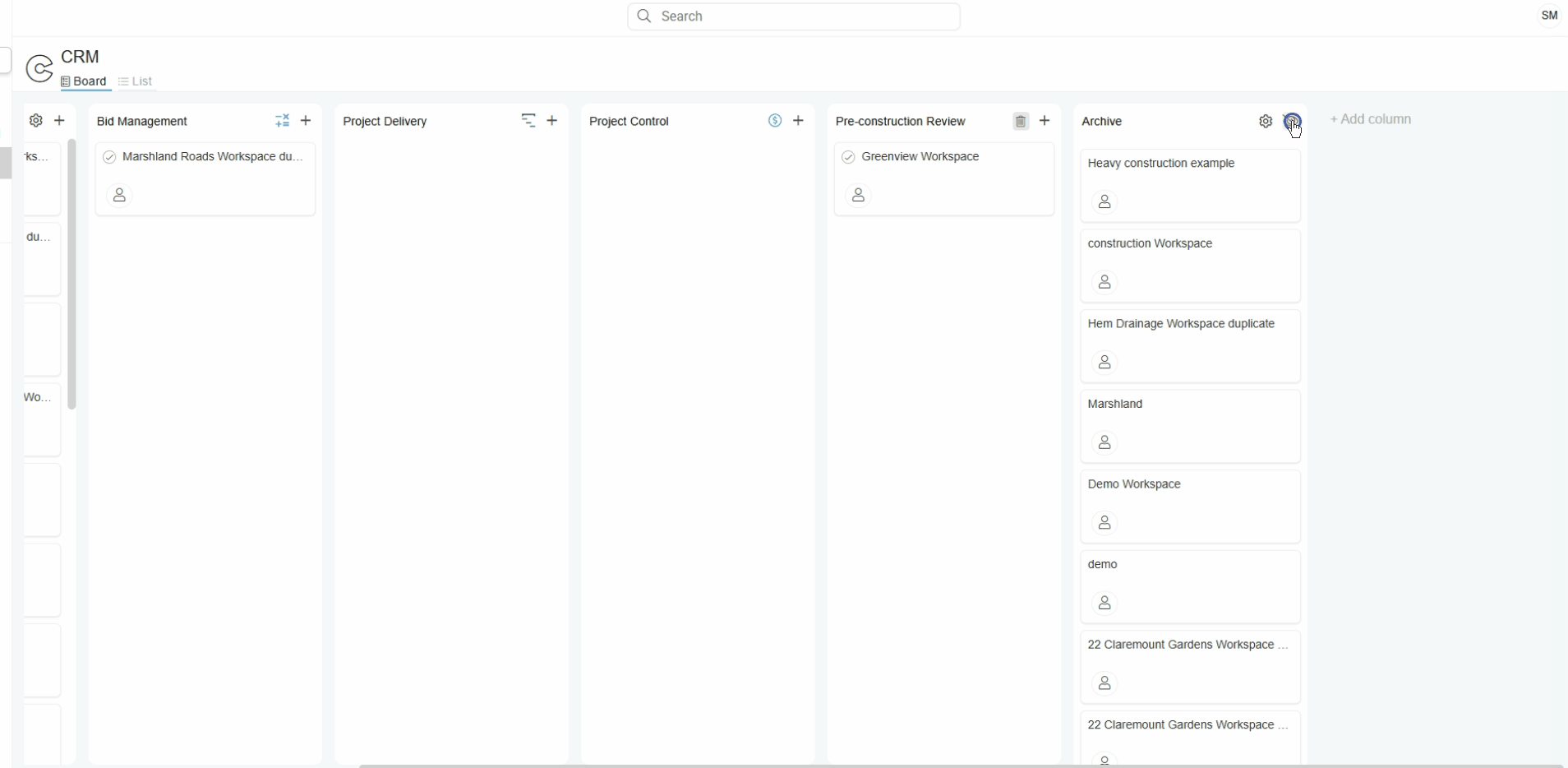Open the SM user avatar menu
Viewport: 1568px width, 768px height.
1549,16
